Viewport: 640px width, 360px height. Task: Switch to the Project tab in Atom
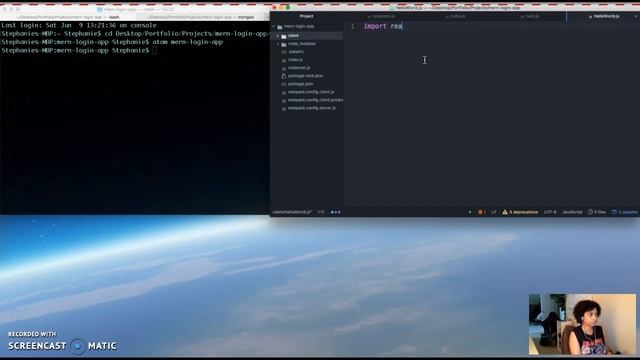(x=307, y=16)
